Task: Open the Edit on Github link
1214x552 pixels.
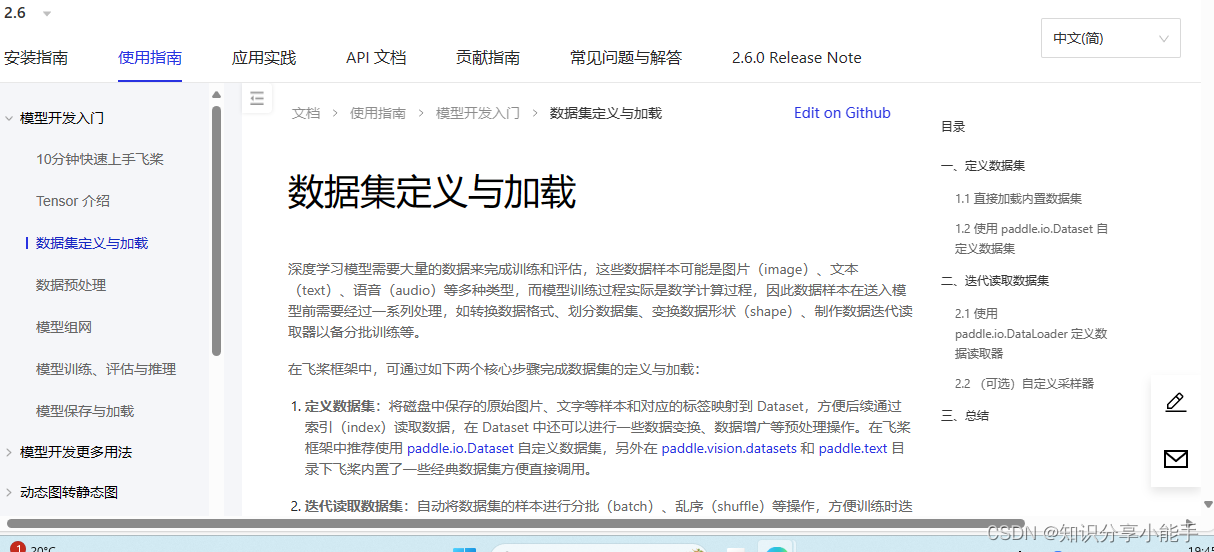Action: click(x=842, y=113)
